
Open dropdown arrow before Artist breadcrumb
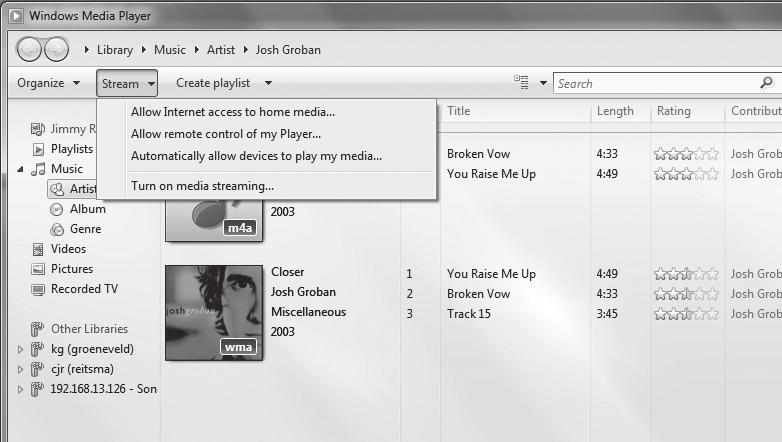click(197, 49)
